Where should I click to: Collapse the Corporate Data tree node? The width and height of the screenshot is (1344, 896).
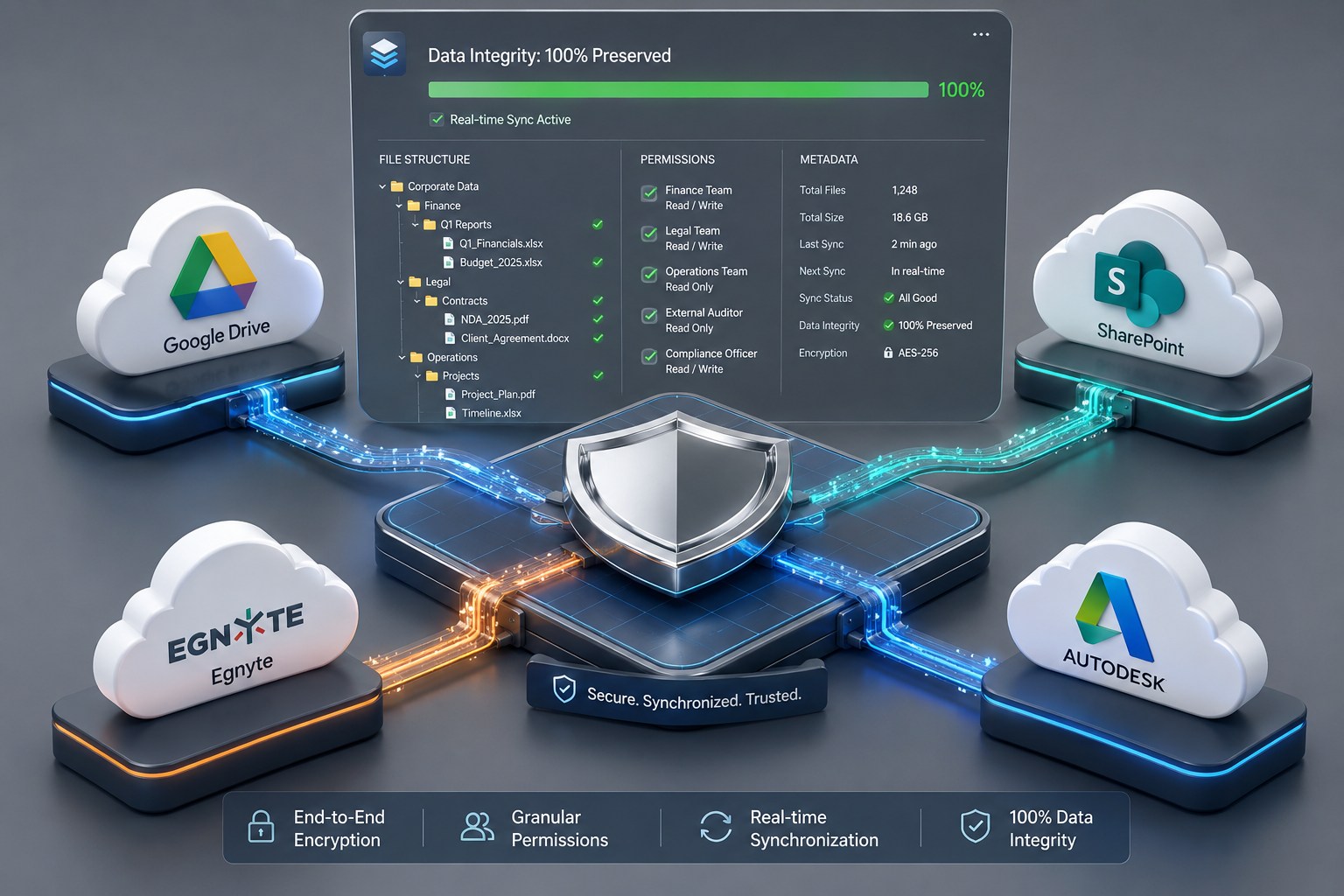pyautogui.click(x=382, y=186)
